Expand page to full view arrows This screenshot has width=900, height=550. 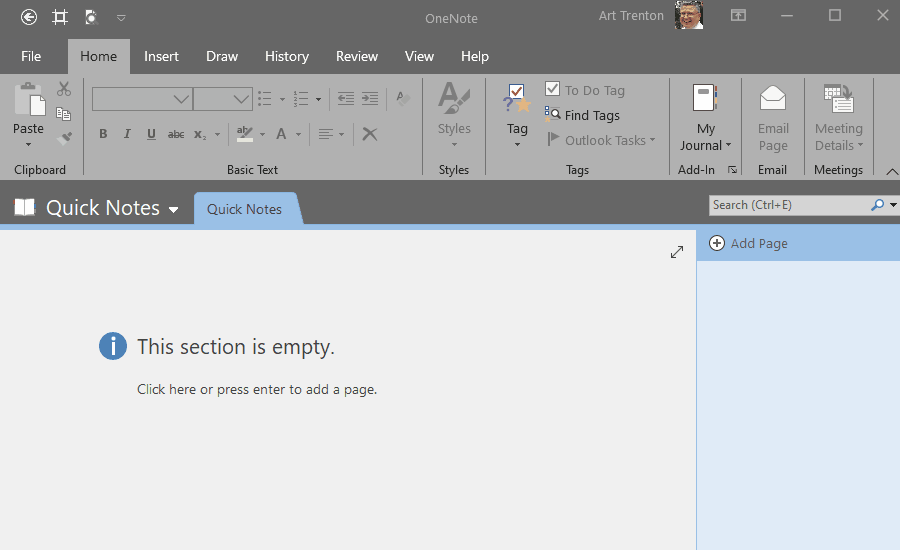[x=677, y=252]
